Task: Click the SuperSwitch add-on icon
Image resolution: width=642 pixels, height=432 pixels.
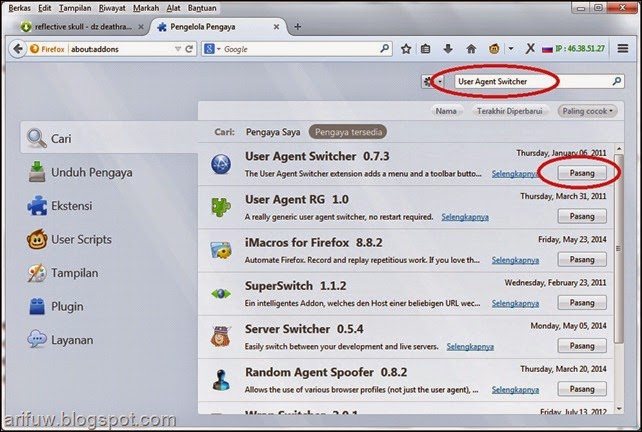Action: point(221,294)
